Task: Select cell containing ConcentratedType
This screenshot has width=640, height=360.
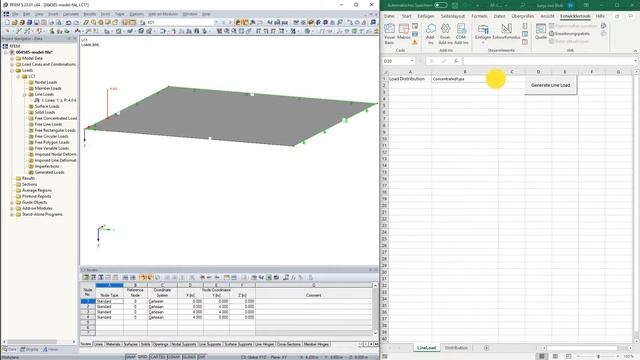Action: click(464, 79)
